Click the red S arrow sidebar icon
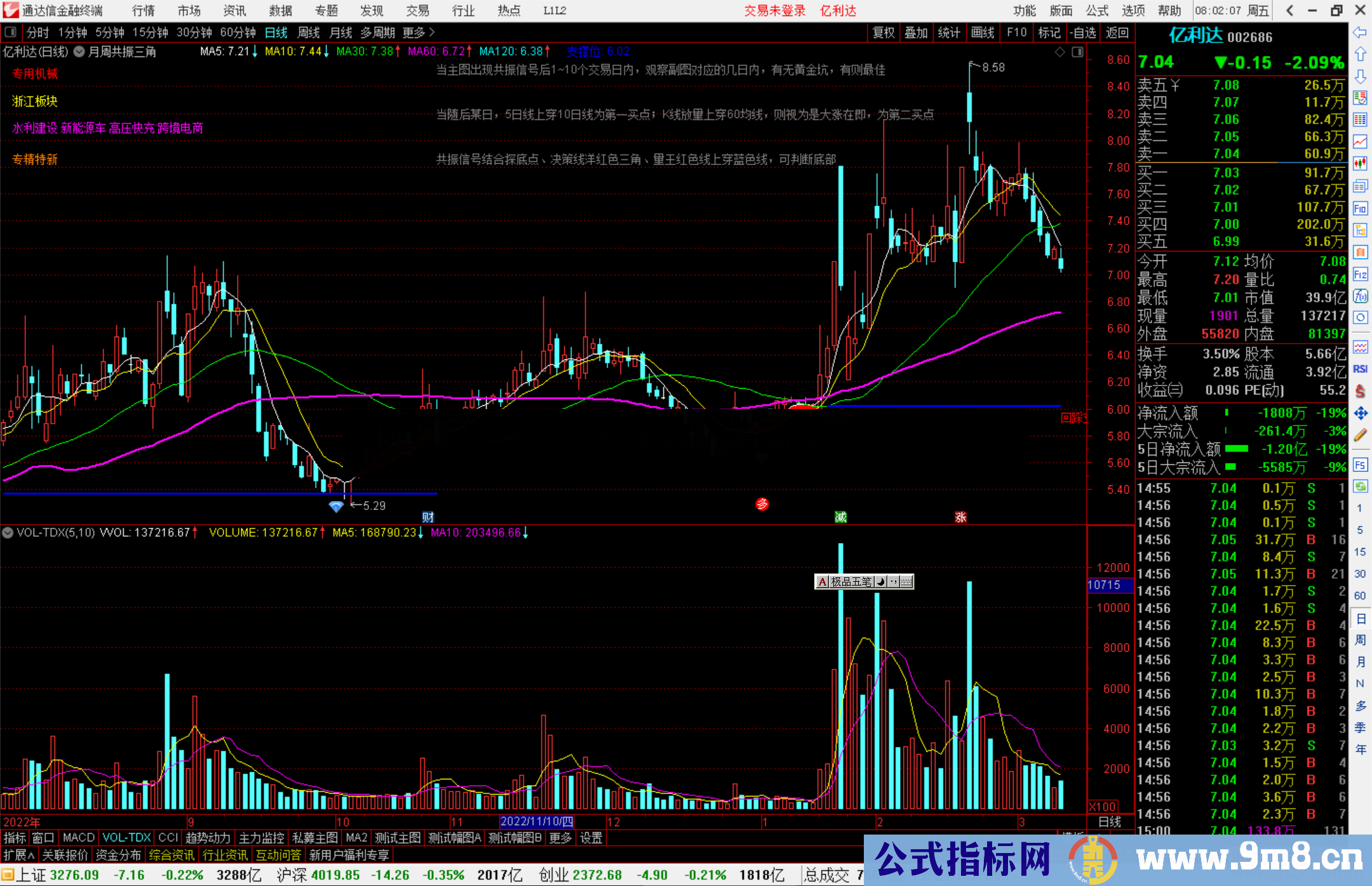Viewport: 1372px width, 886px height. point(1360,391)
